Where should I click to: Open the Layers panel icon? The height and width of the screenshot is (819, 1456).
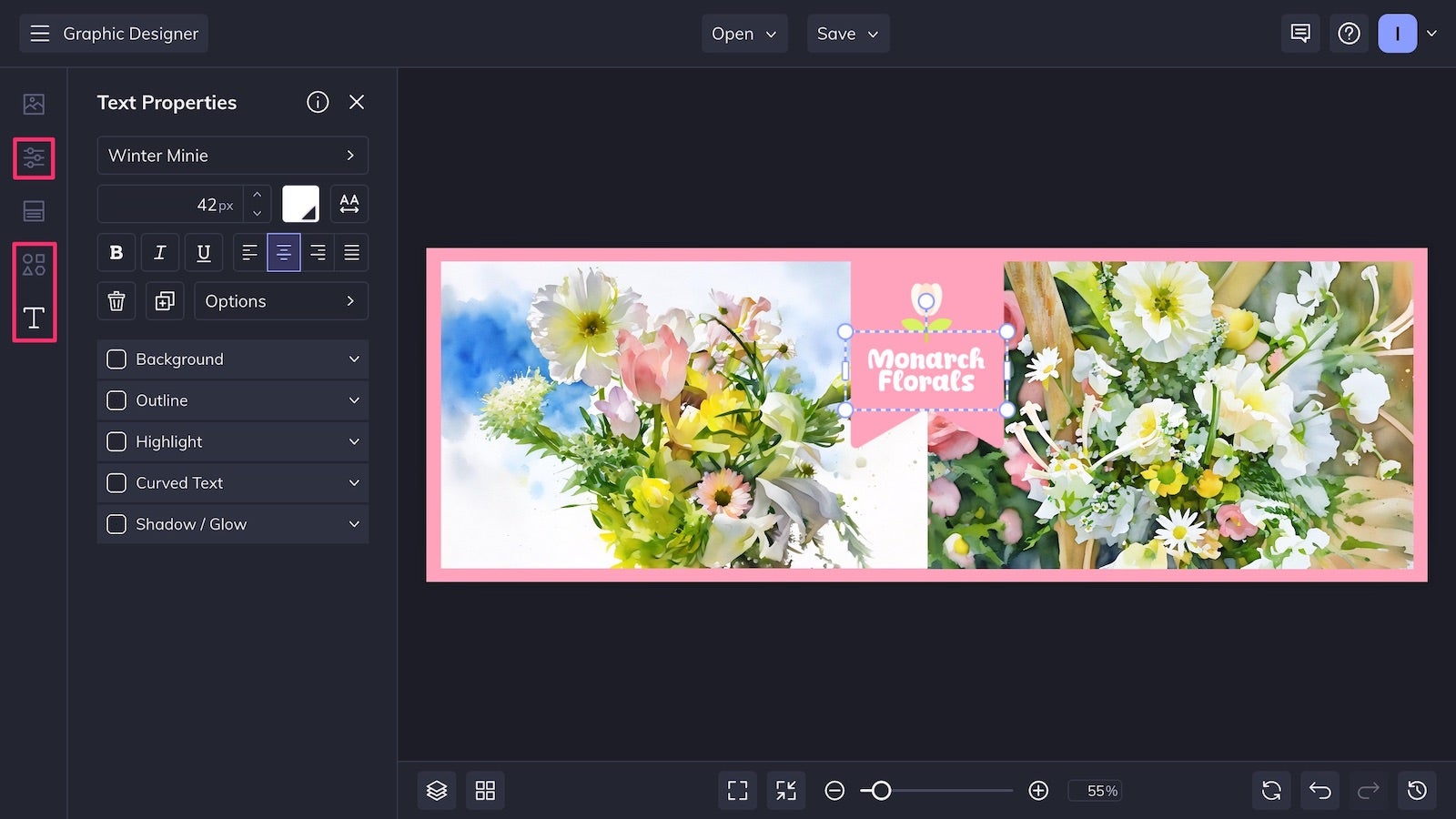pyautogui.click(x=437, y=791)
